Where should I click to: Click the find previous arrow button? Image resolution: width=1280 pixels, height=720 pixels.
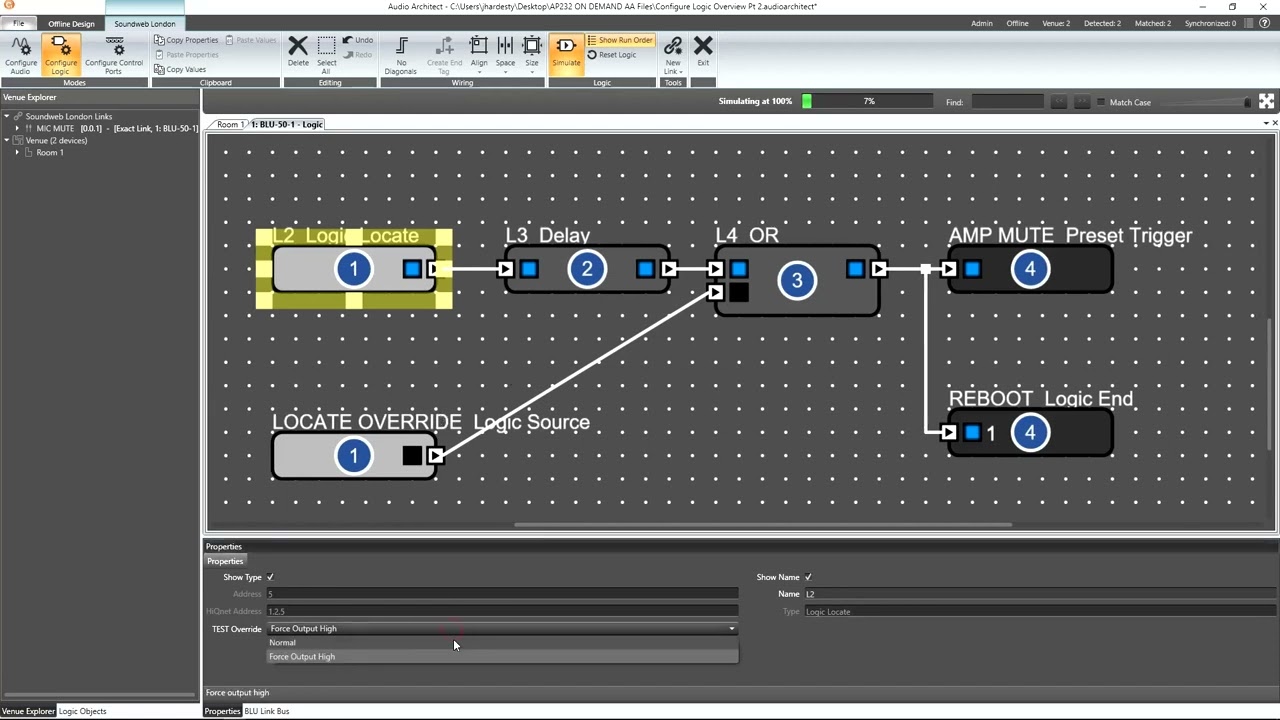1058,102
